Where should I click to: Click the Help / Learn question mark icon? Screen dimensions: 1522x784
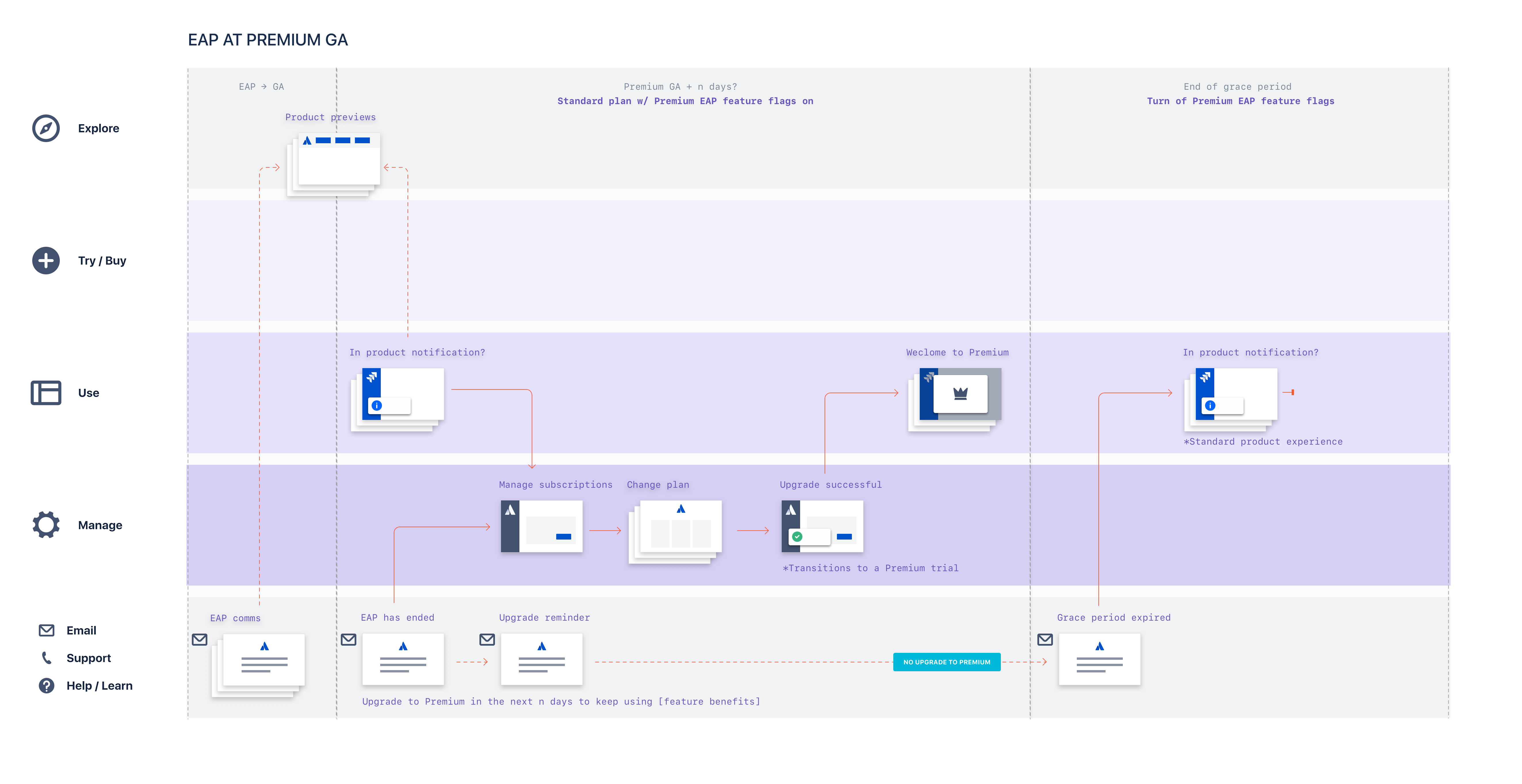(47, 685)
